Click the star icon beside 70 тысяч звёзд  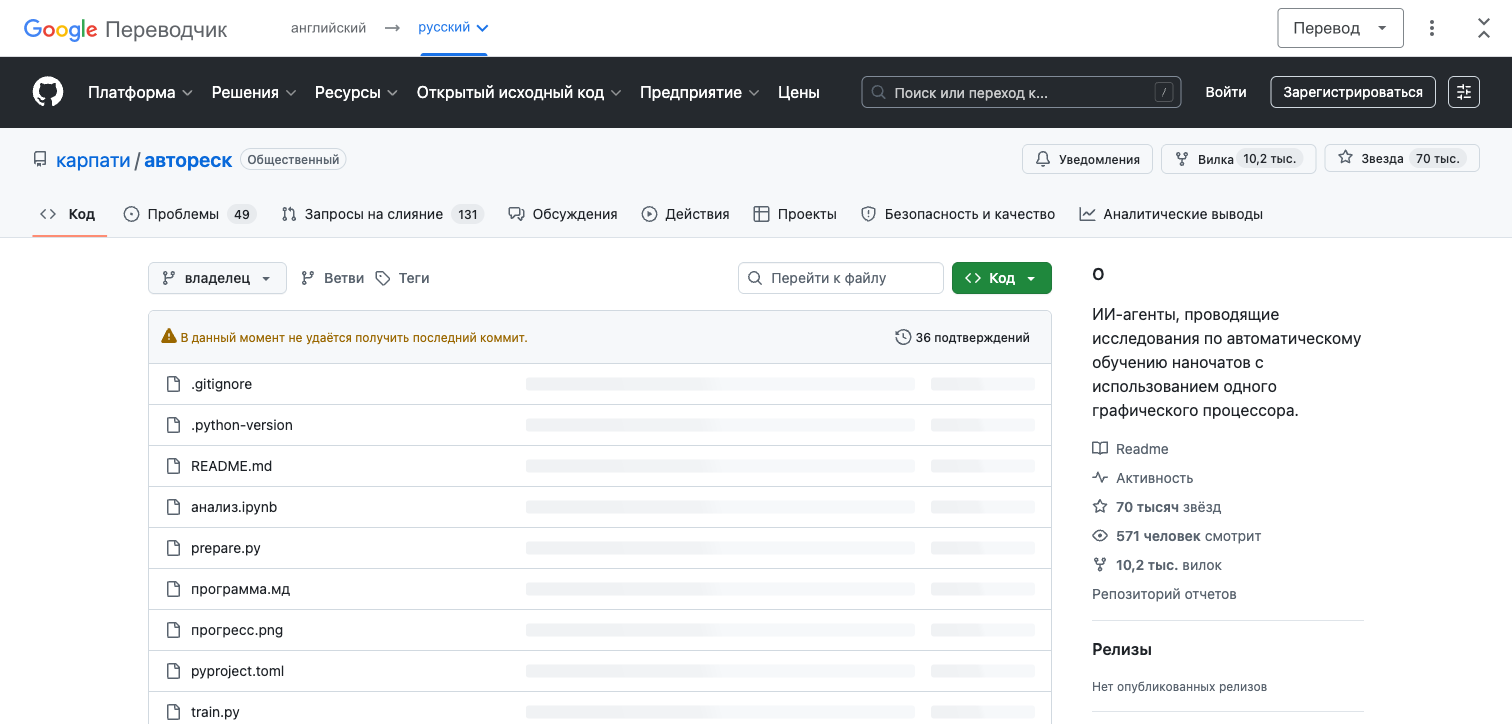coord(1100,507)
